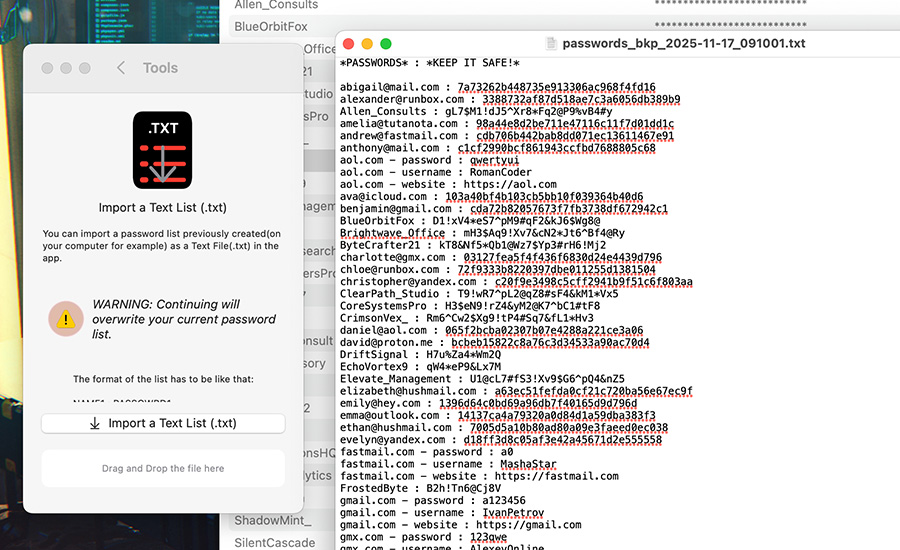Click Tools title in import dialog
Viewport: 900px width, 550px height.
pyautogui.click(x=160, y=68)
